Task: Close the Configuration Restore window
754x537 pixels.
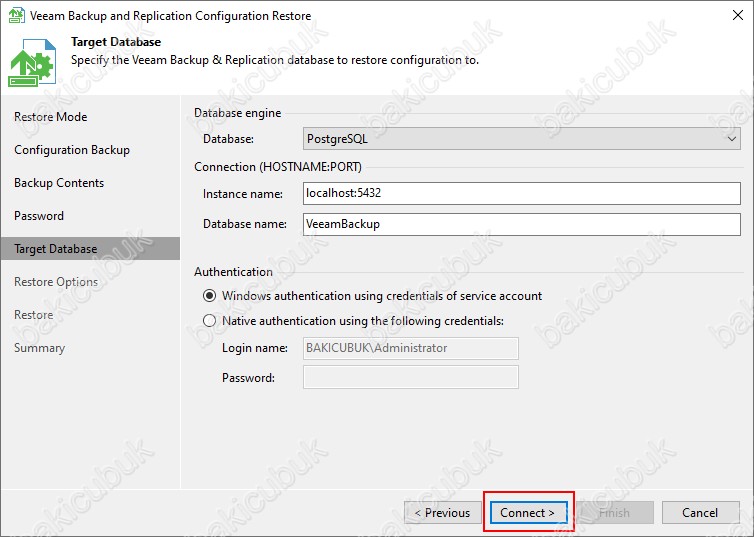Action: click(x=738, y=15)
